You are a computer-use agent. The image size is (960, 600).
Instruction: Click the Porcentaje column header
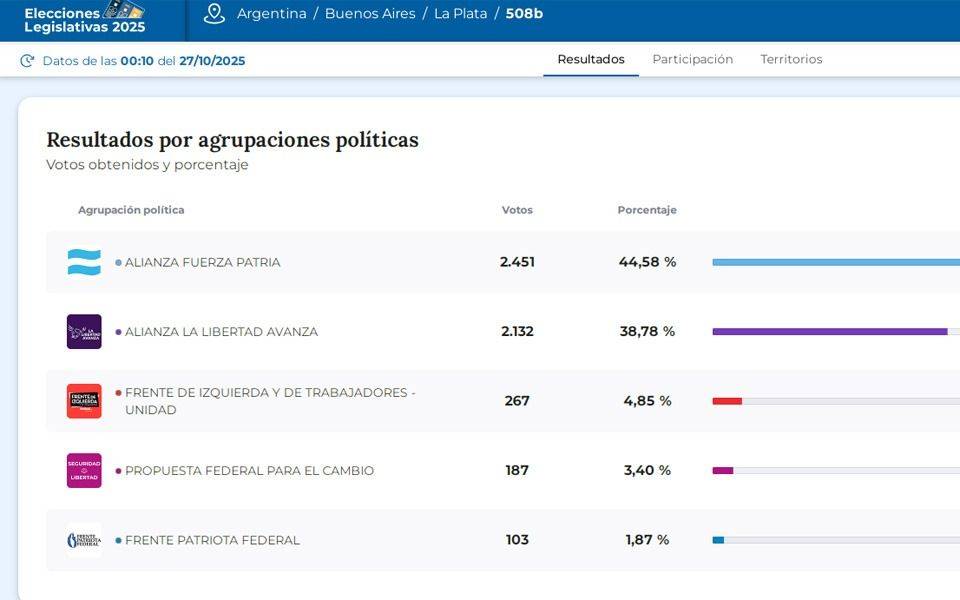(647, 210)
